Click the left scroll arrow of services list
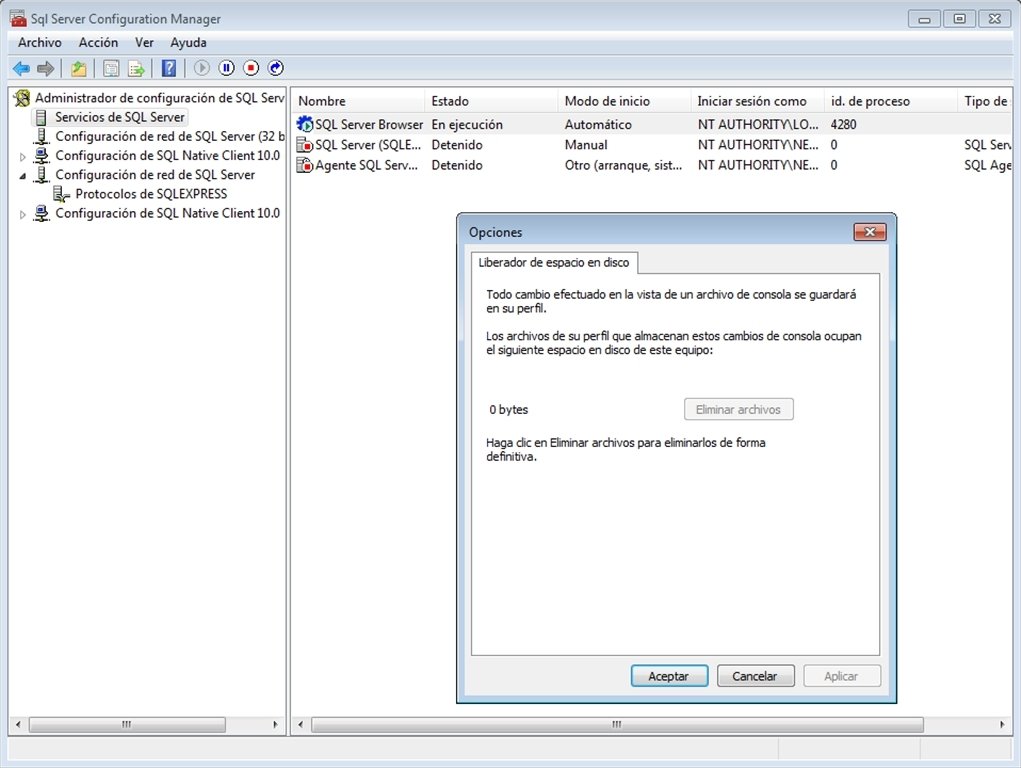This screenshot has height=768, width=1021. pos(300,724)
